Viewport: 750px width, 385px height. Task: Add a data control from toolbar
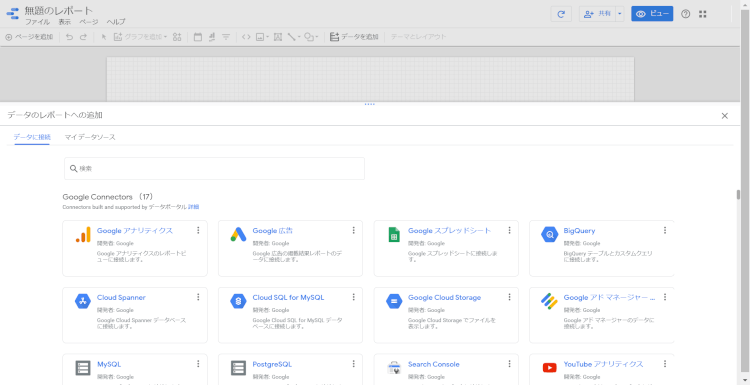coord(212,37)
